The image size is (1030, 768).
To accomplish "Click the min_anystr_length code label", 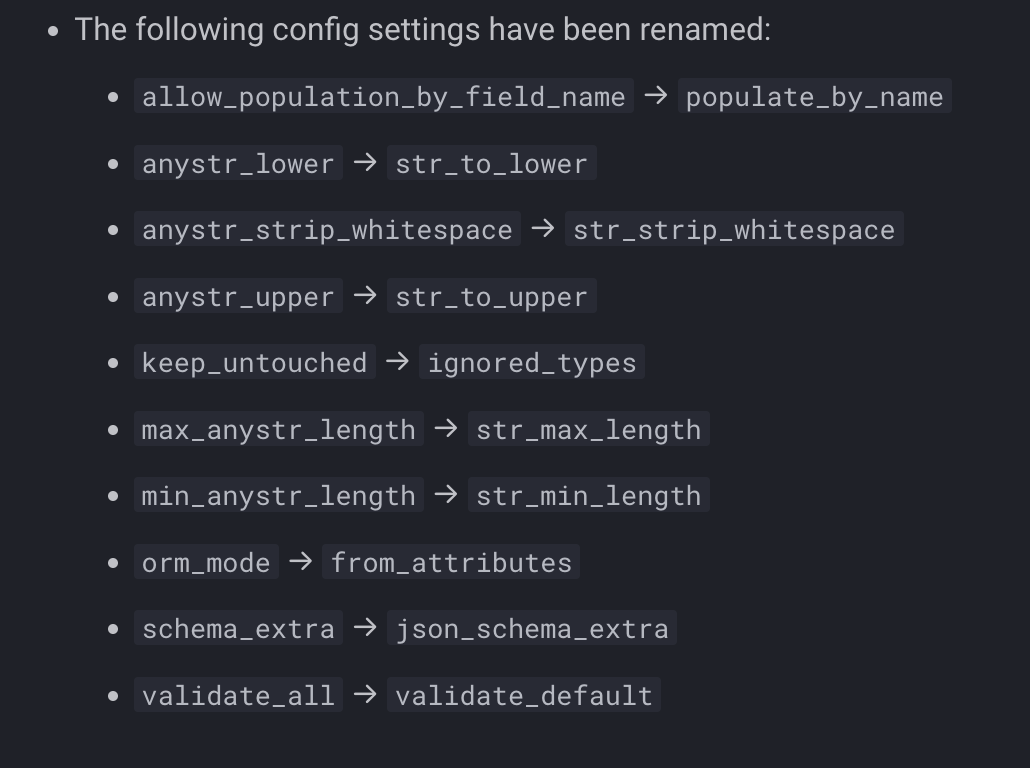I will point(278,496).
